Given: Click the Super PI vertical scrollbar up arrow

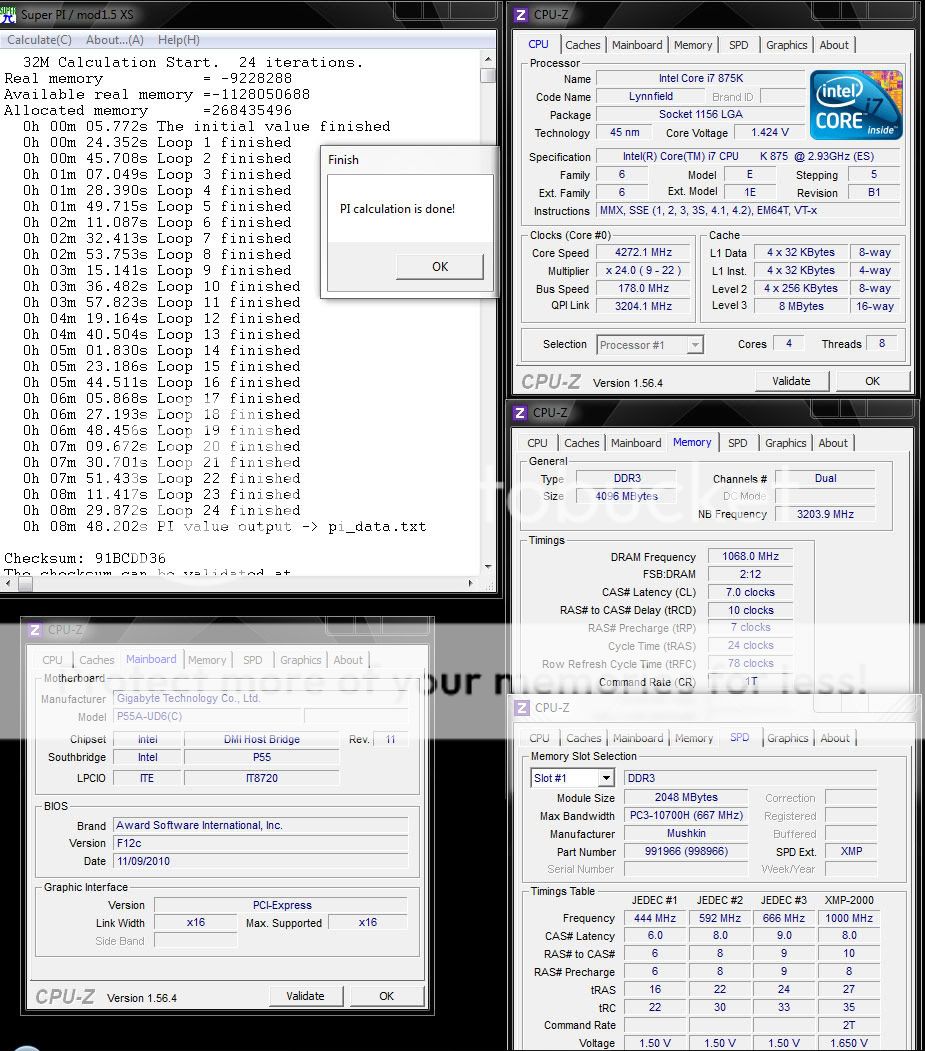Looking at the screenshot, I should point(487,60).
